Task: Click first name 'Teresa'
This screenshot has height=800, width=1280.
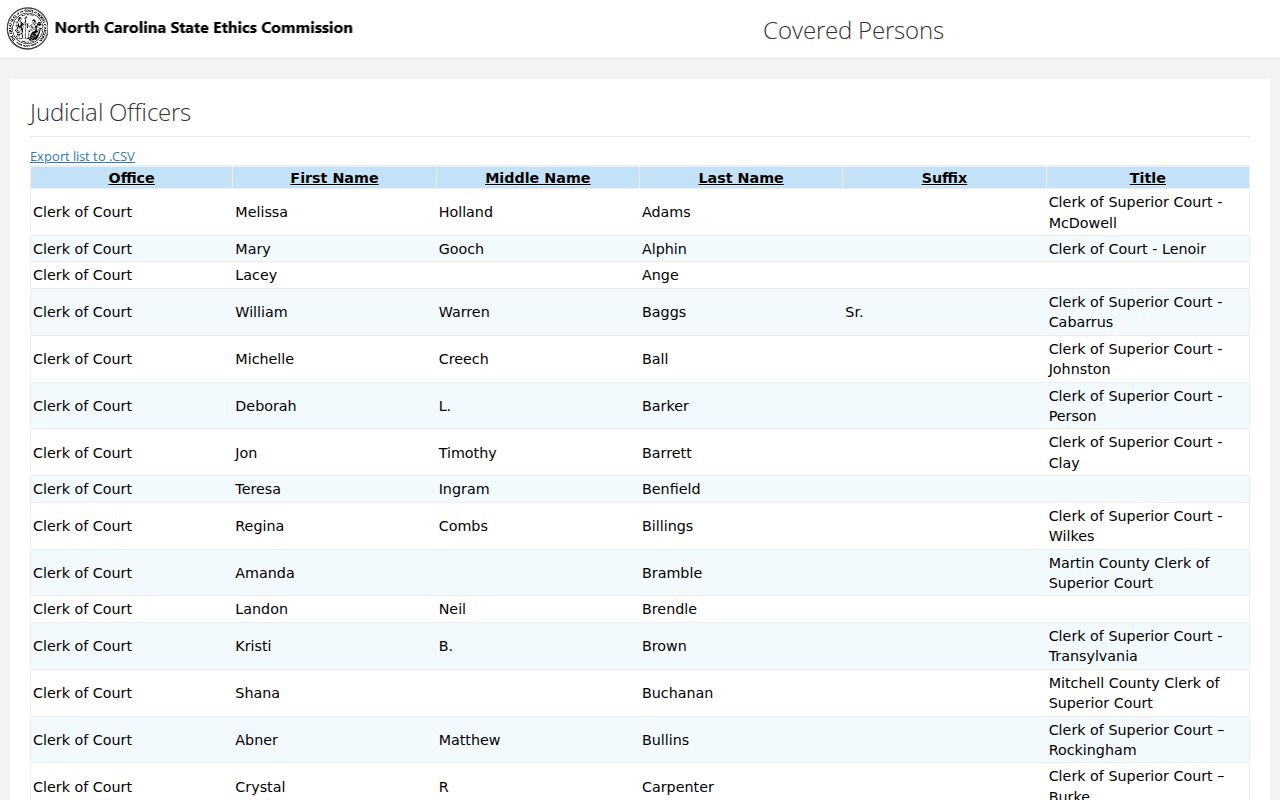Action: (258, 489)
